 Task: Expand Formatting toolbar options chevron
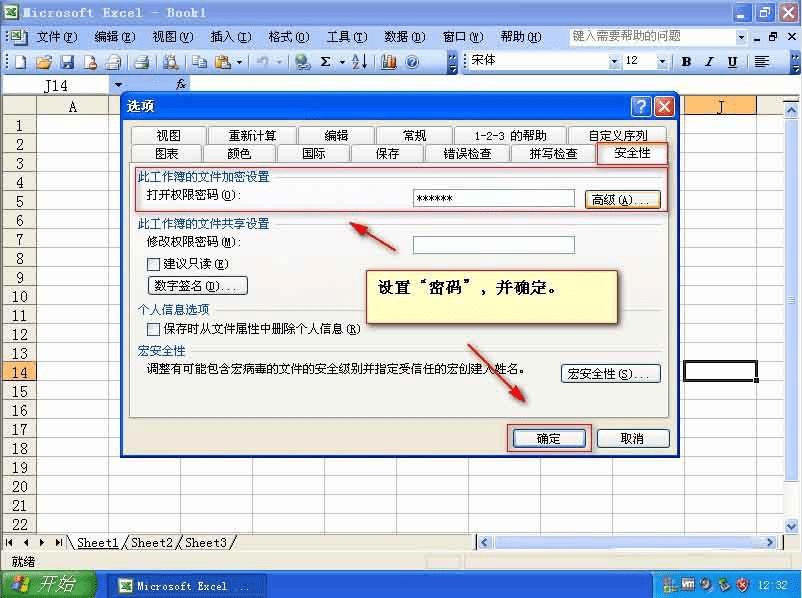point(795,62)
